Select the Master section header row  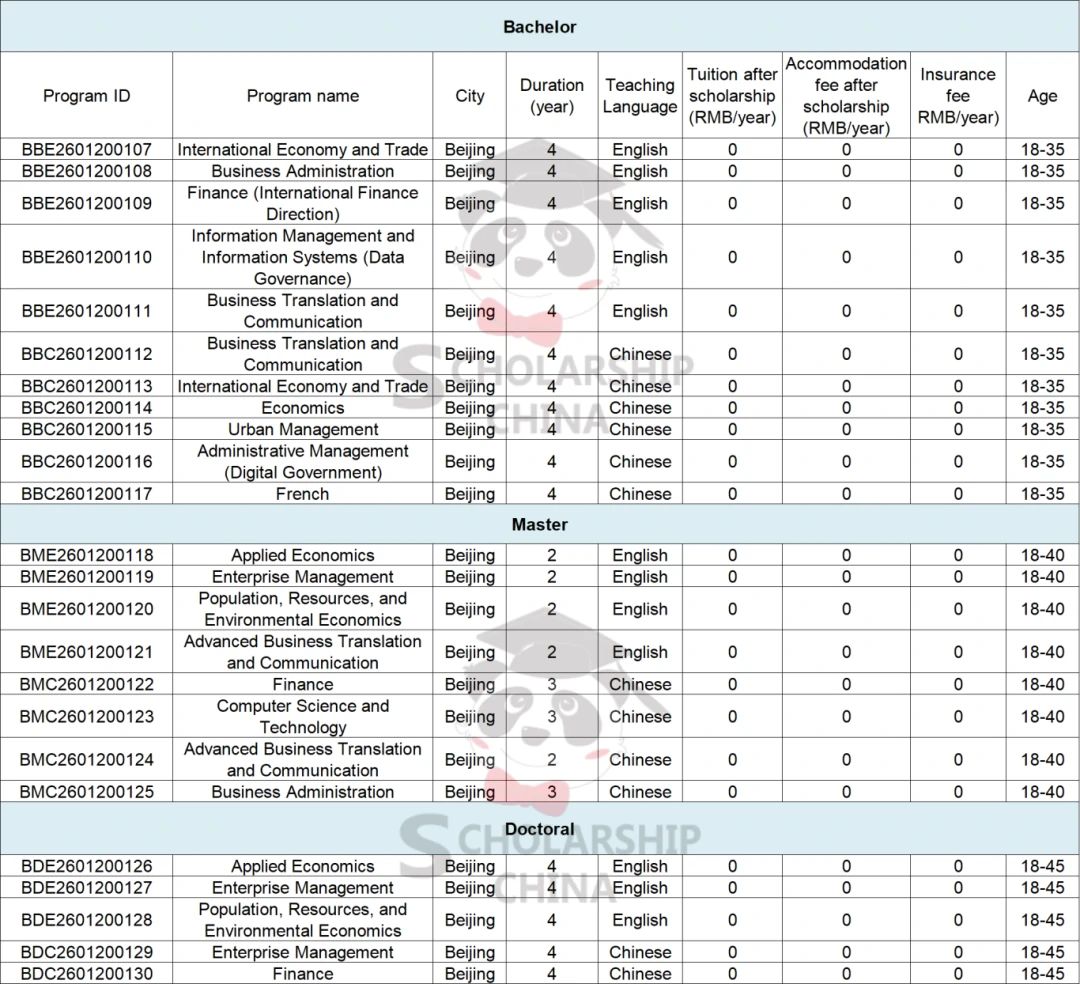539,524
